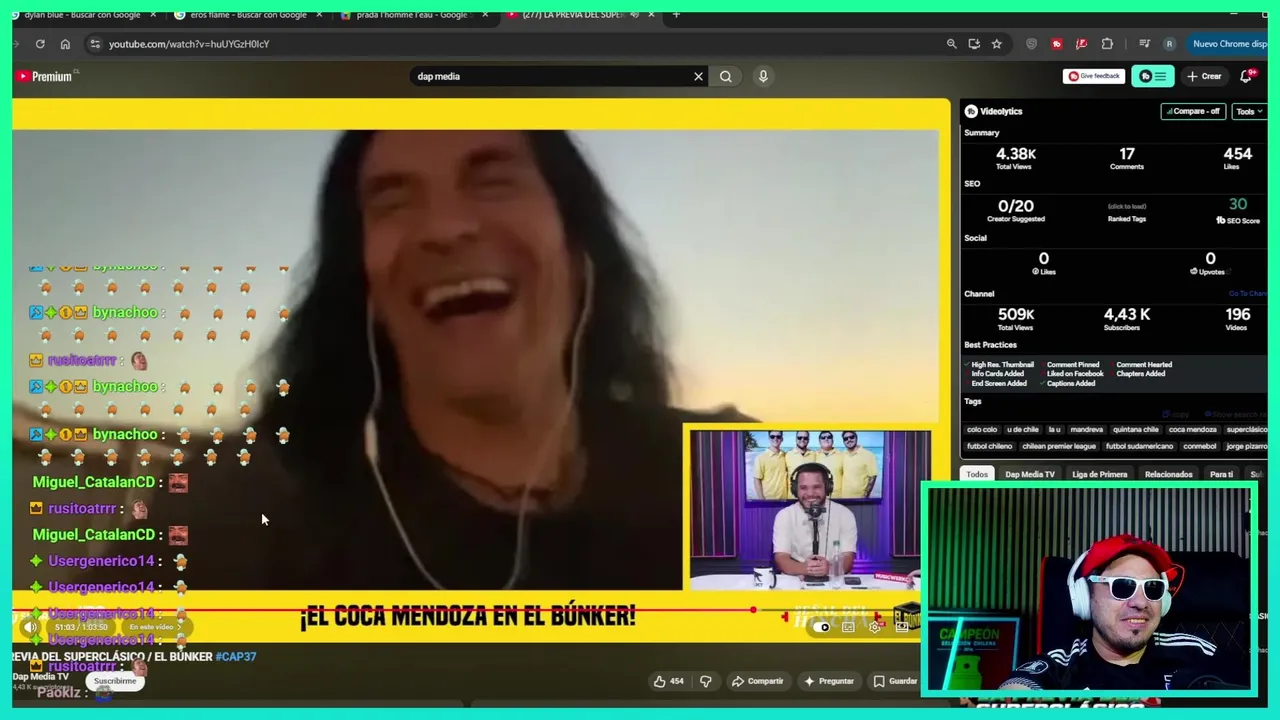Viewport: 1280px width, 720px height.
Task: Toggle subtitles in the video player
Action: click(x=848, y=627)
